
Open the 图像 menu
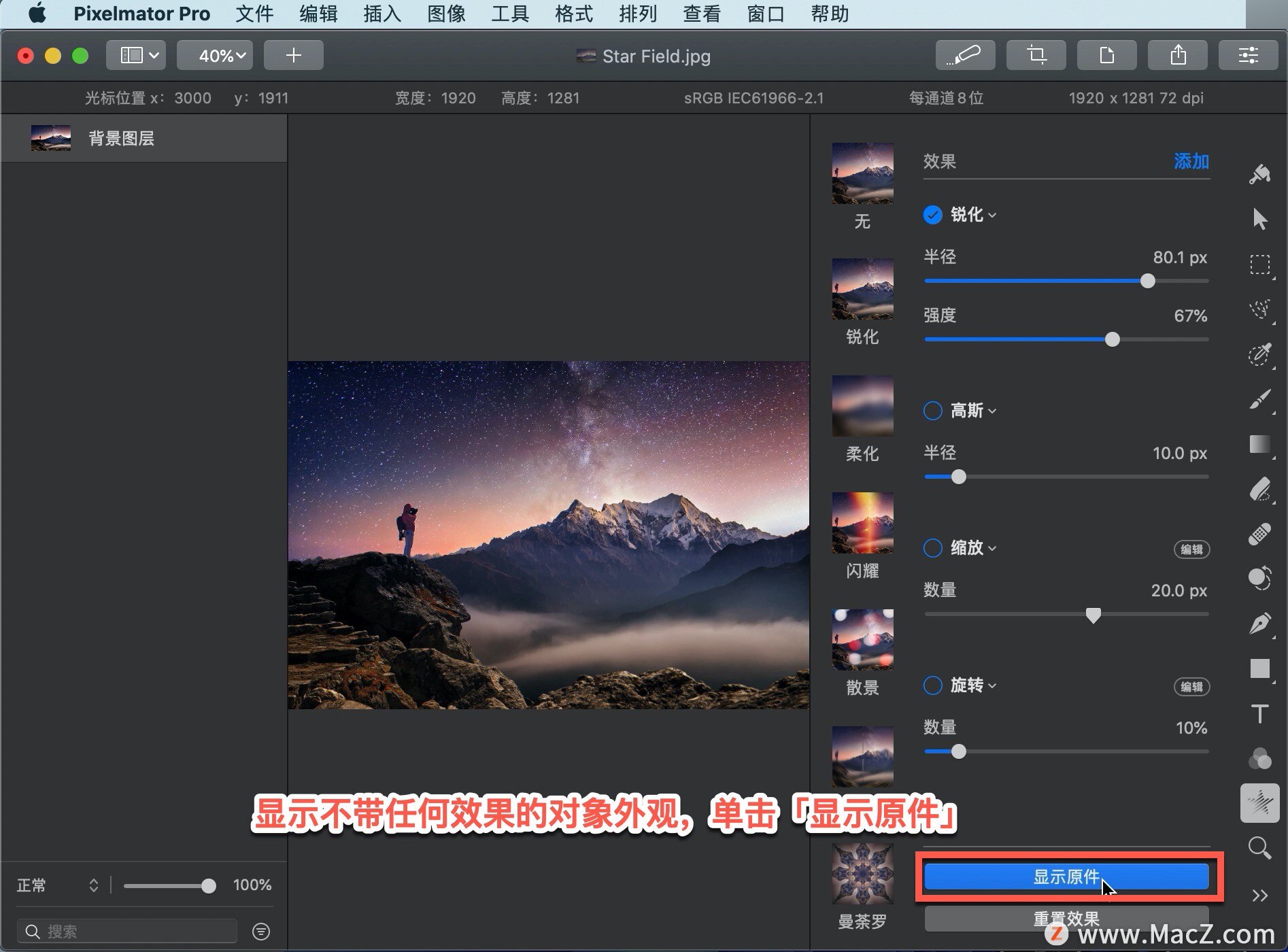click(446, 14)
